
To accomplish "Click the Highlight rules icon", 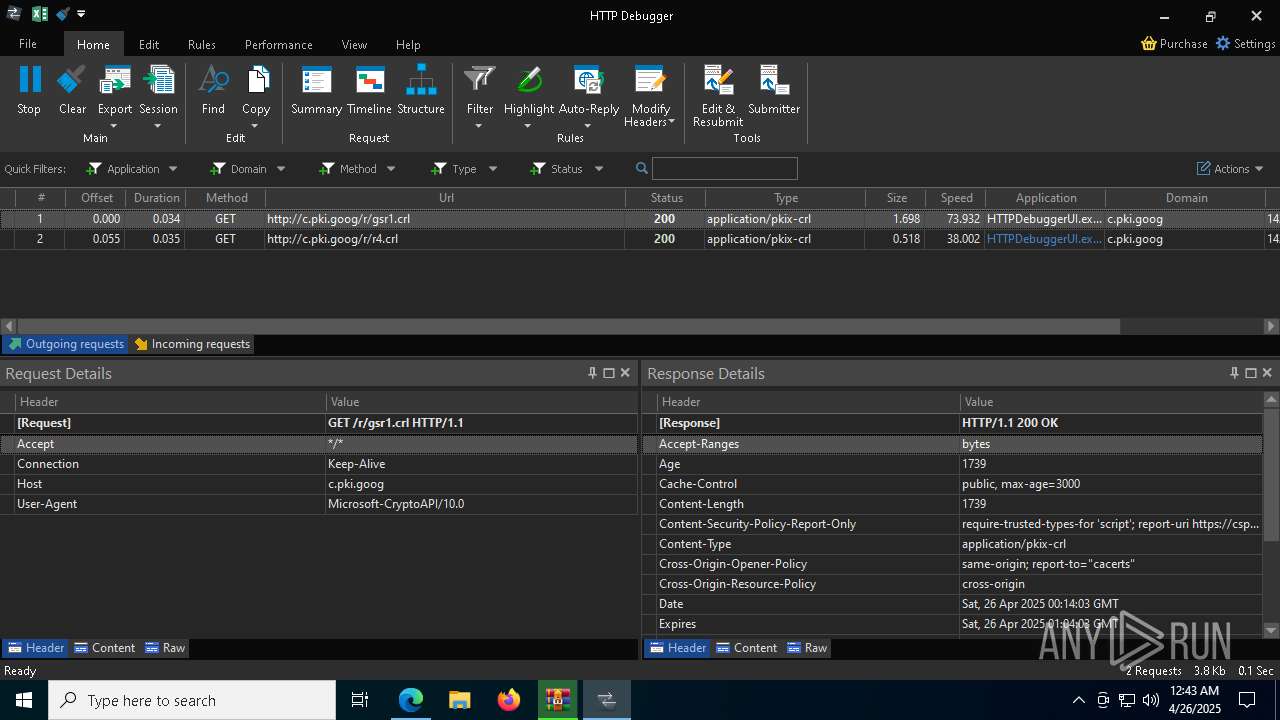I will [529, 80].
